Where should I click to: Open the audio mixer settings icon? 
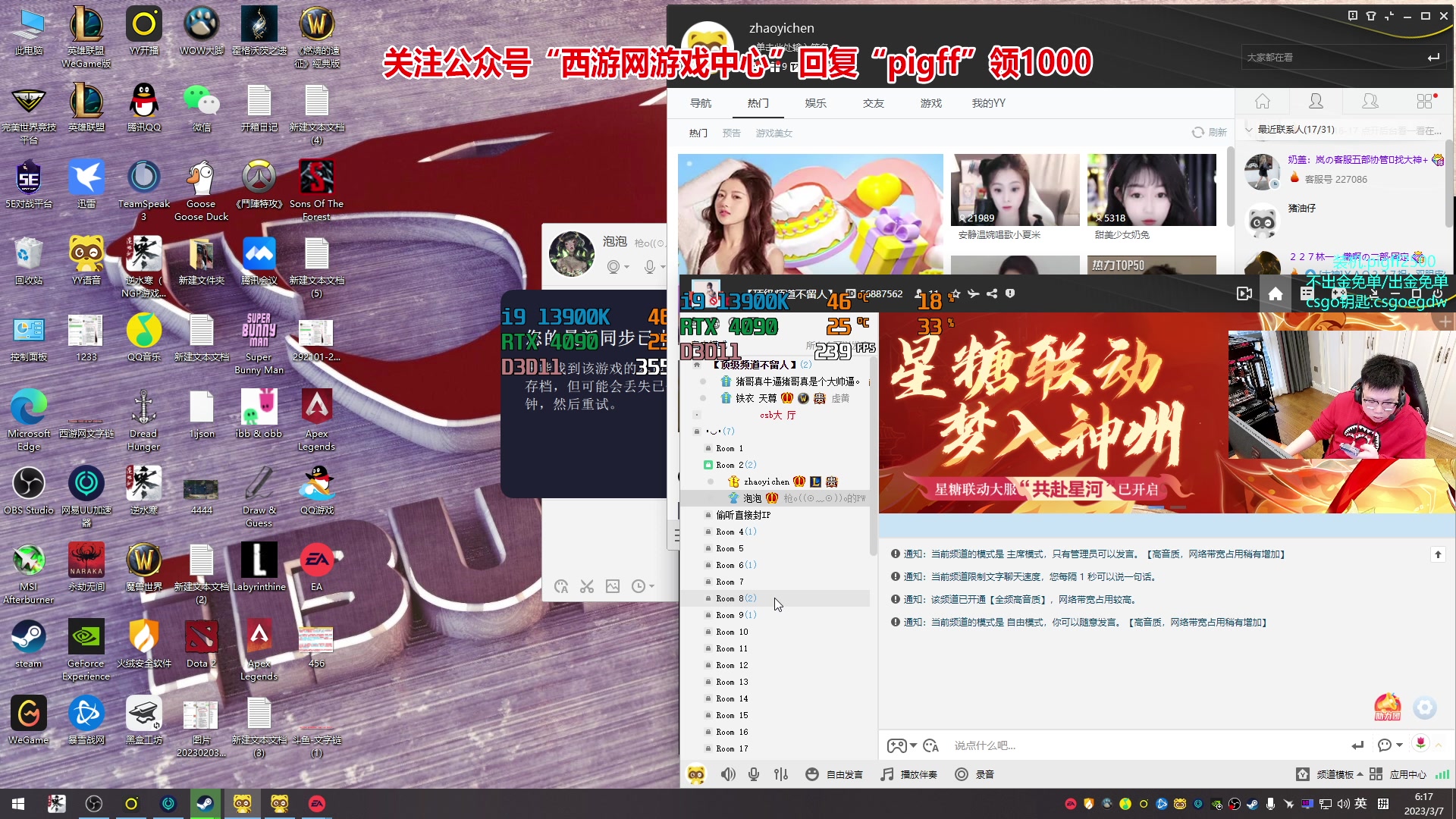coord(781,774)
